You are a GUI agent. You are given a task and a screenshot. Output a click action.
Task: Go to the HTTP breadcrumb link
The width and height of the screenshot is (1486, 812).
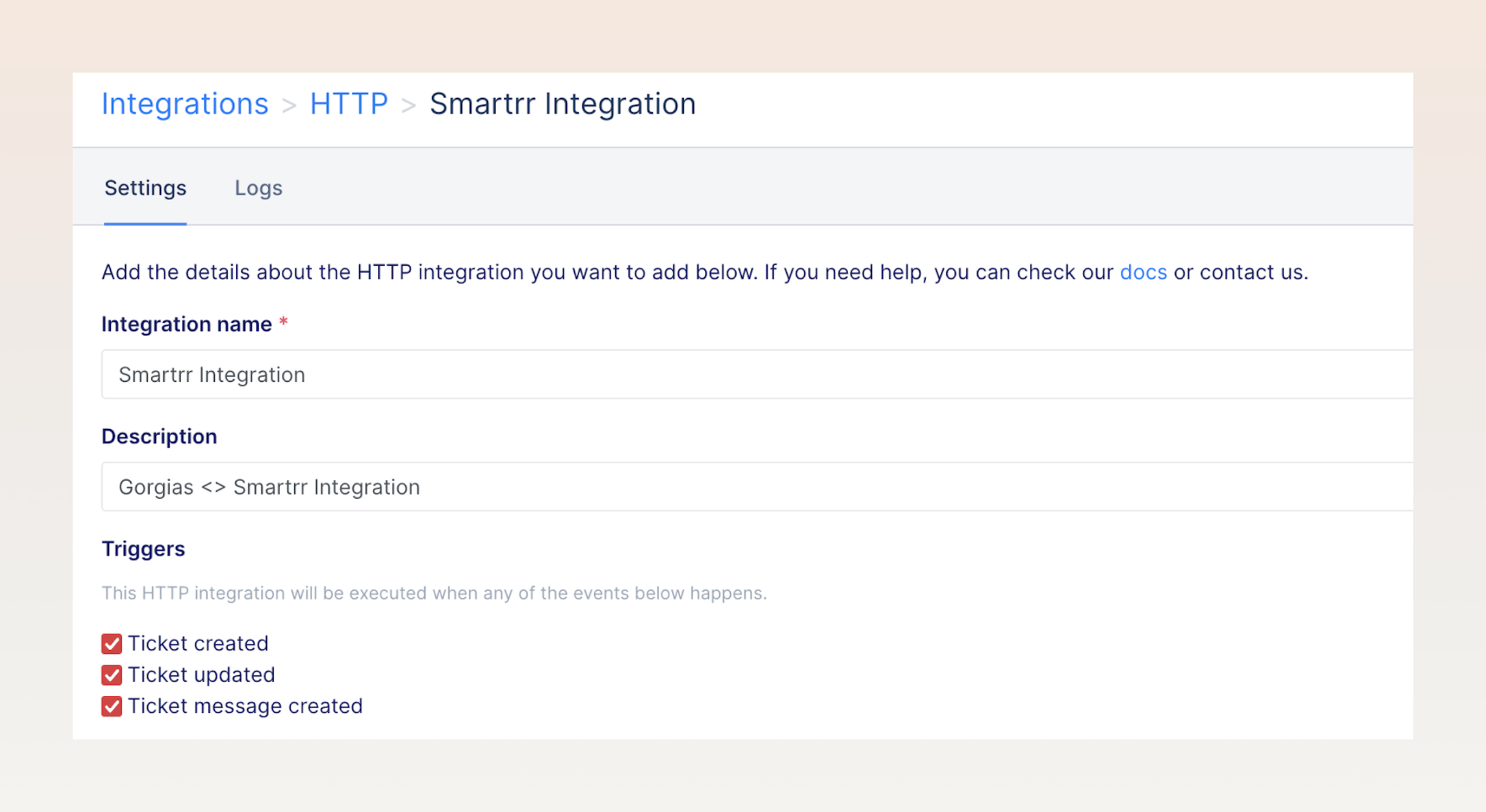[x=349, y=104]
